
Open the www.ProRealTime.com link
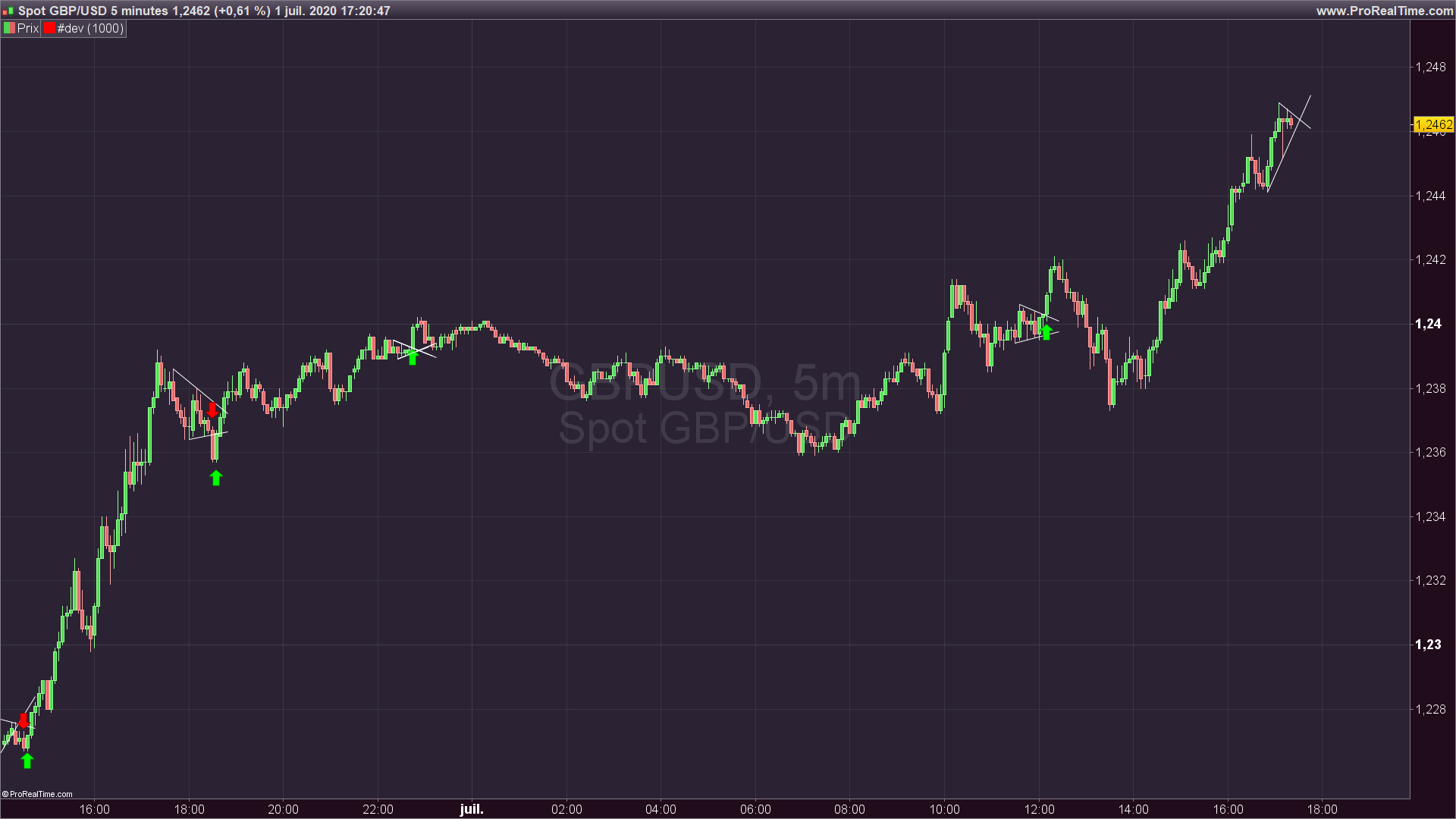[1384, 11]
